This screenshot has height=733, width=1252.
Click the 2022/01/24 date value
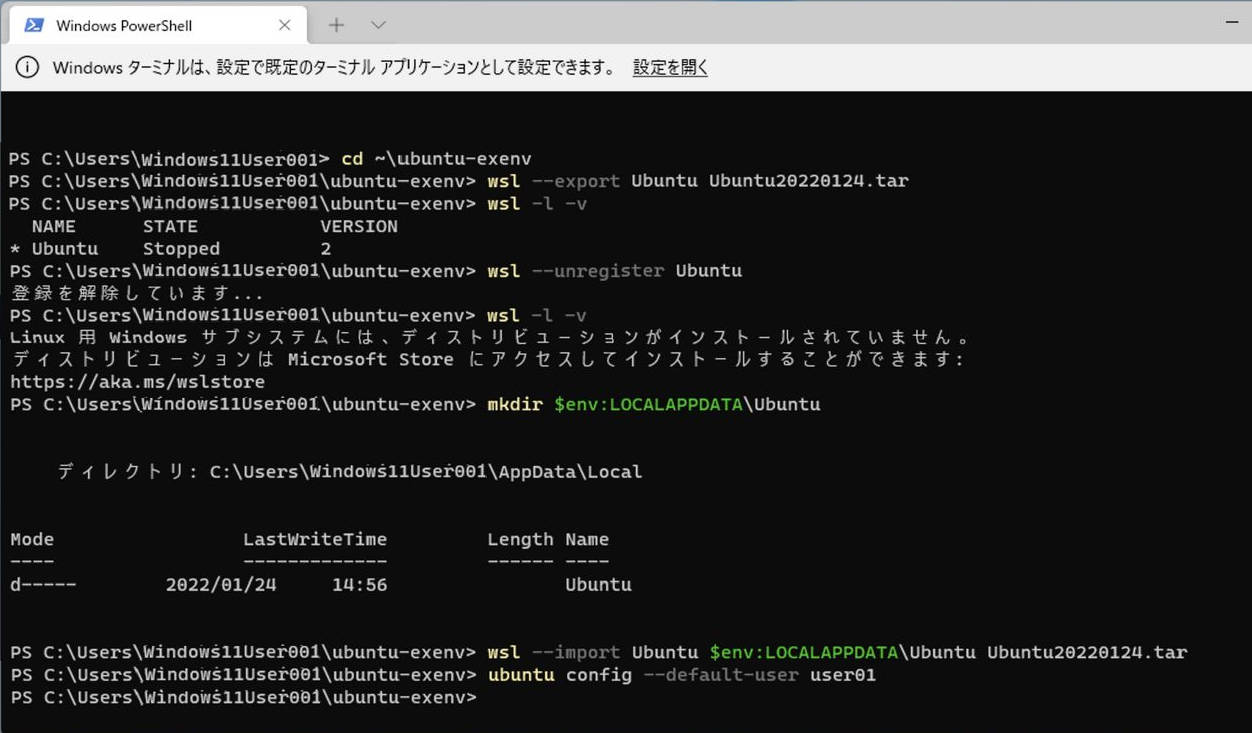tap(221, 585)
